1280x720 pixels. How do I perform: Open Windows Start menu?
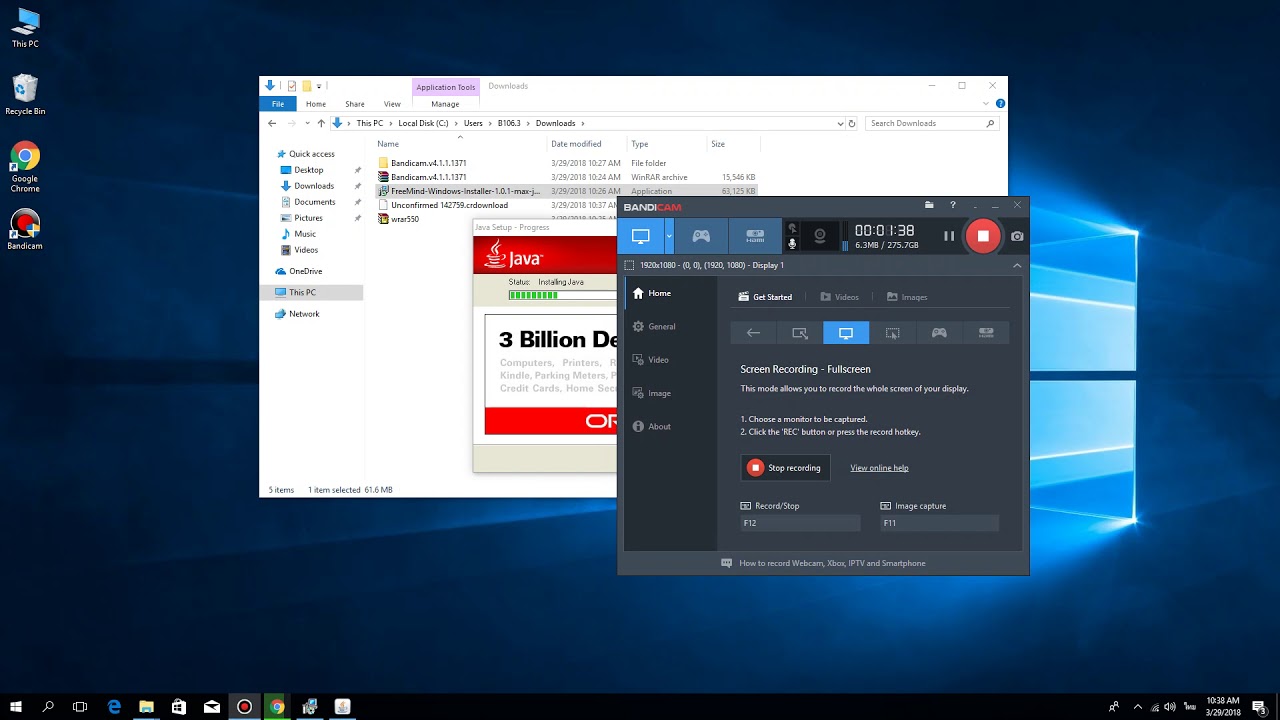coord(16,706)
